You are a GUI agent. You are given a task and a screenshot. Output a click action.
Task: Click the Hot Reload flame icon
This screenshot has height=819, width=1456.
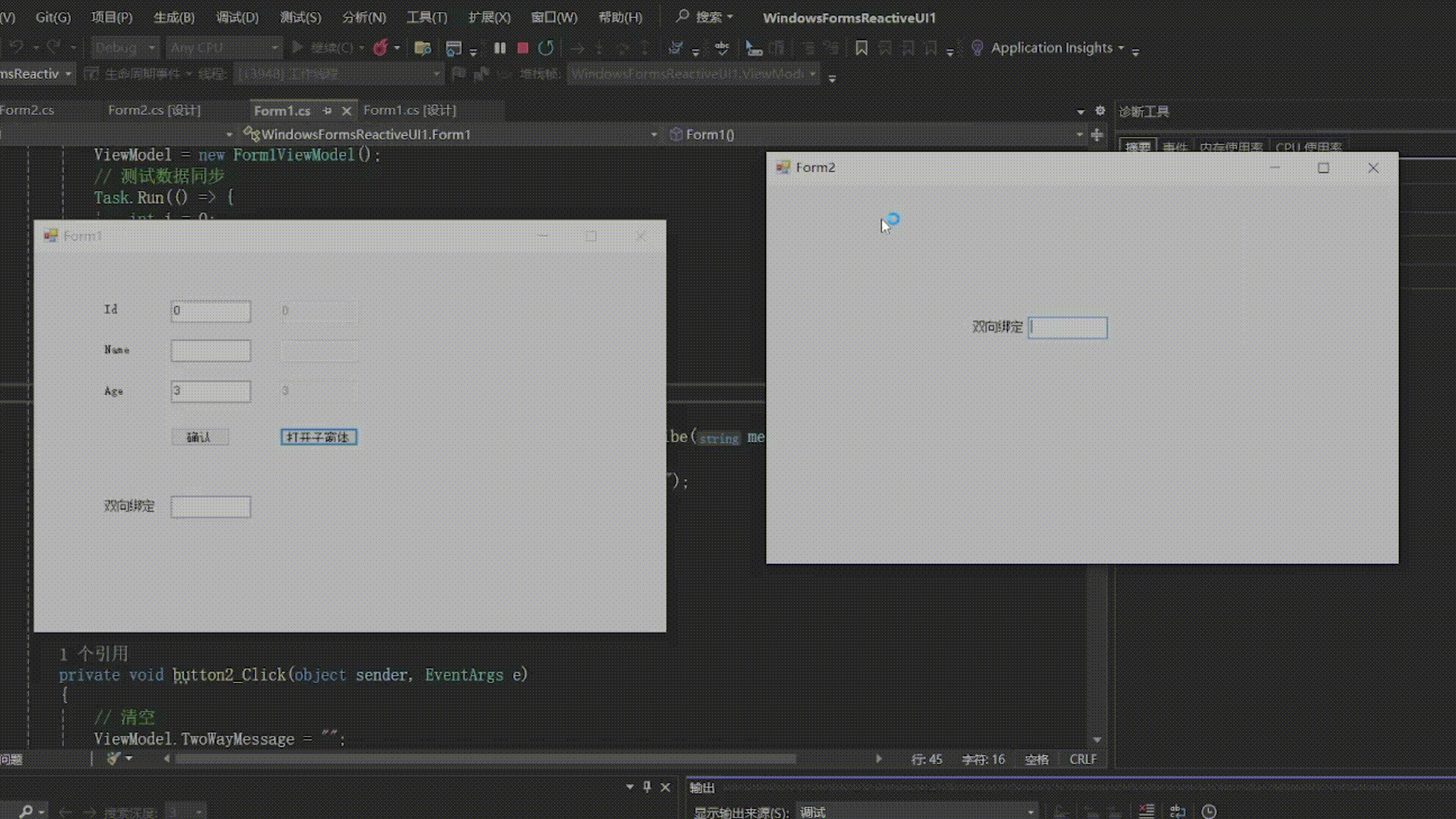pos(381,48)
